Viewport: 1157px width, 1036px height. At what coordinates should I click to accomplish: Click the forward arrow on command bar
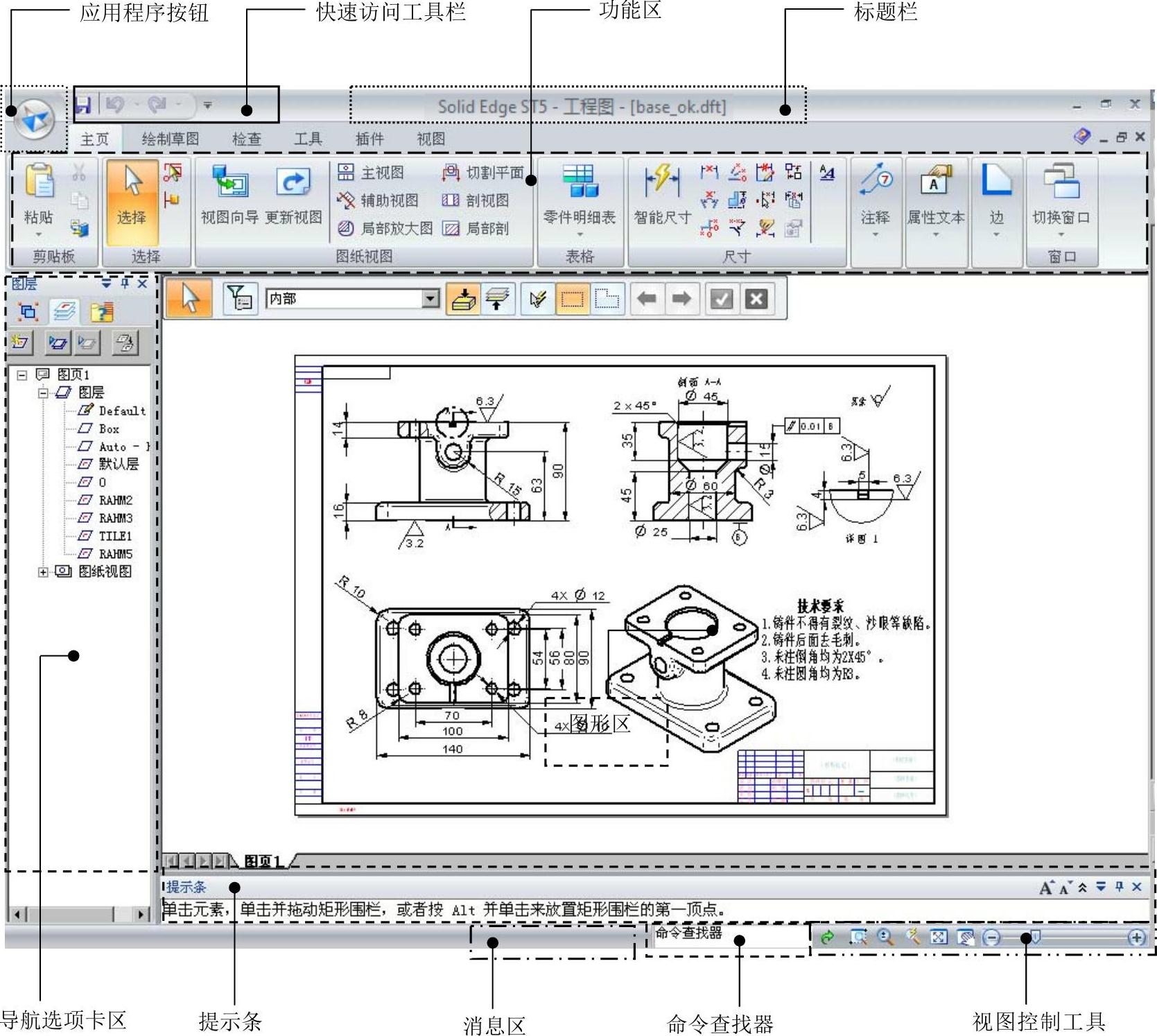[681, 299]
